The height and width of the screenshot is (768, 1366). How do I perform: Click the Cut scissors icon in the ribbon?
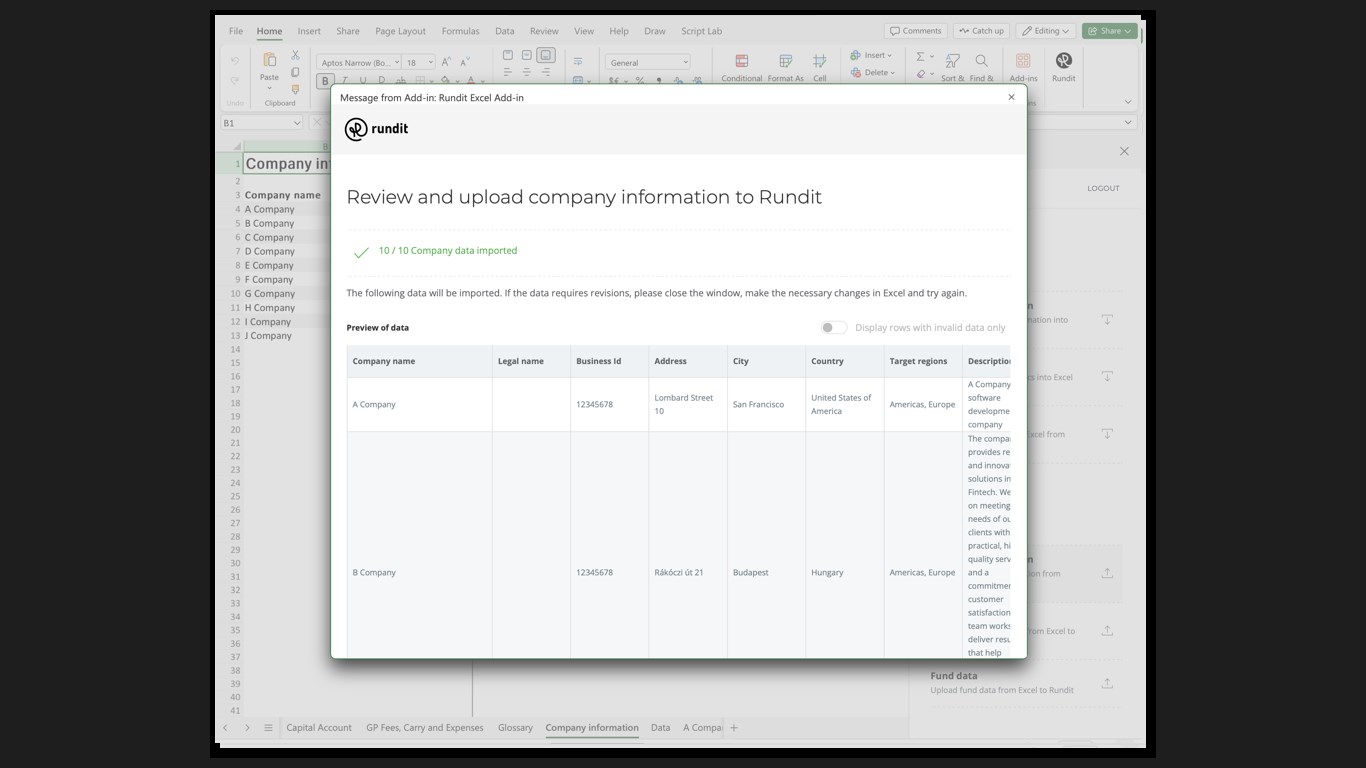coord(295,55)
